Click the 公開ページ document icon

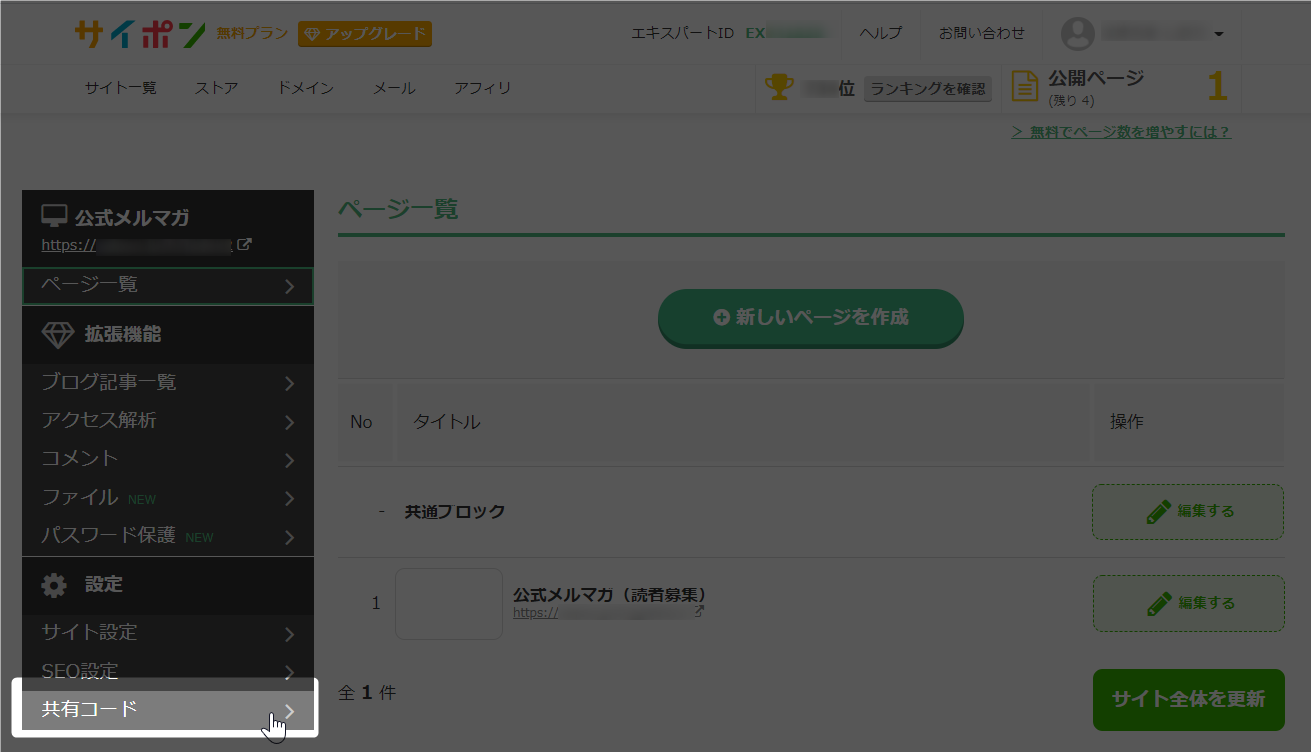coord(1025,87)
